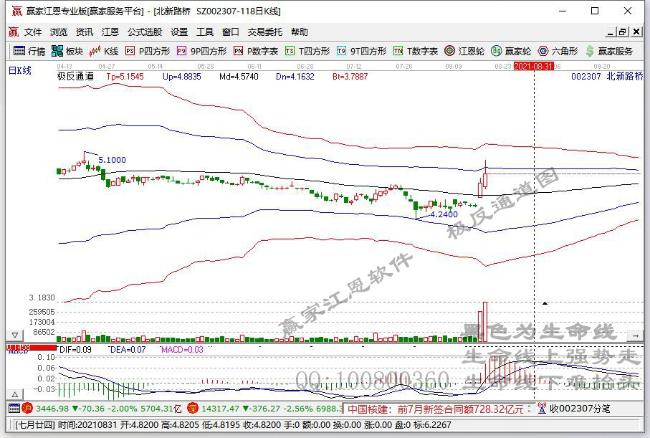Open the P数字表 tool

pos(255,51)
